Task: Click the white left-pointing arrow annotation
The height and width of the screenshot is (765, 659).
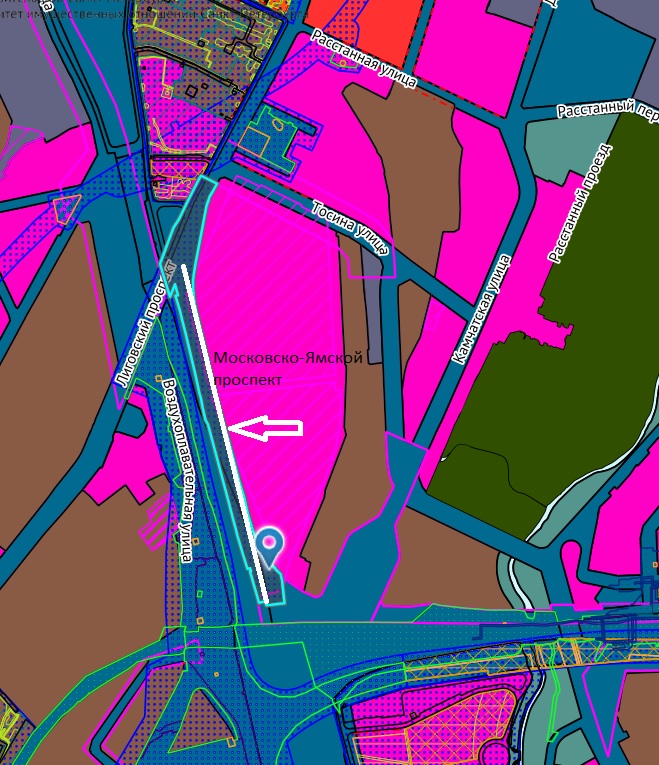Action: (x=265, y=428)
